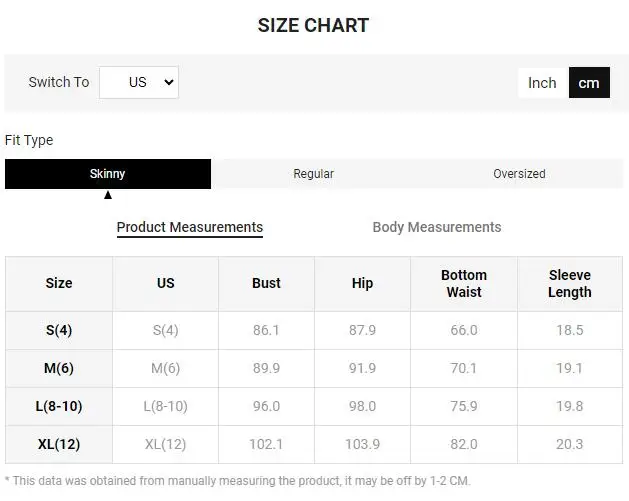
Task: Select the XL(12) size row label
Action: click(x=59, y=444)
